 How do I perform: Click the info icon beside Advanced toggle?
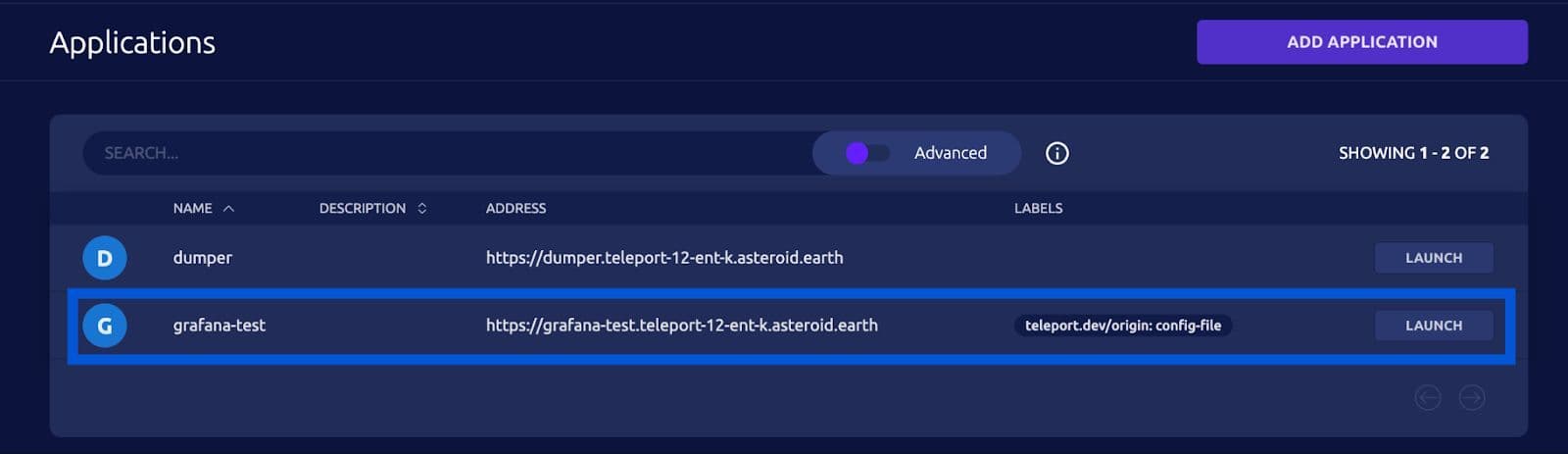pyautogui.click(x=1056, y=153)
